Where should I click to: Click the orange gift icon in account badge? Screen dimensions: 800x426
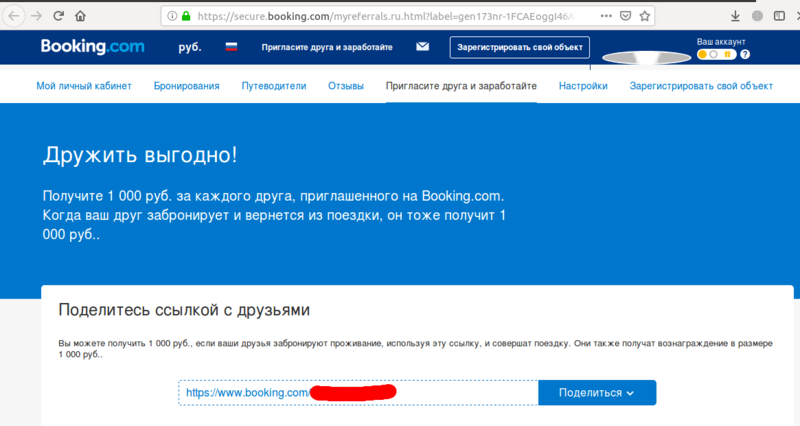click(728, 54)
